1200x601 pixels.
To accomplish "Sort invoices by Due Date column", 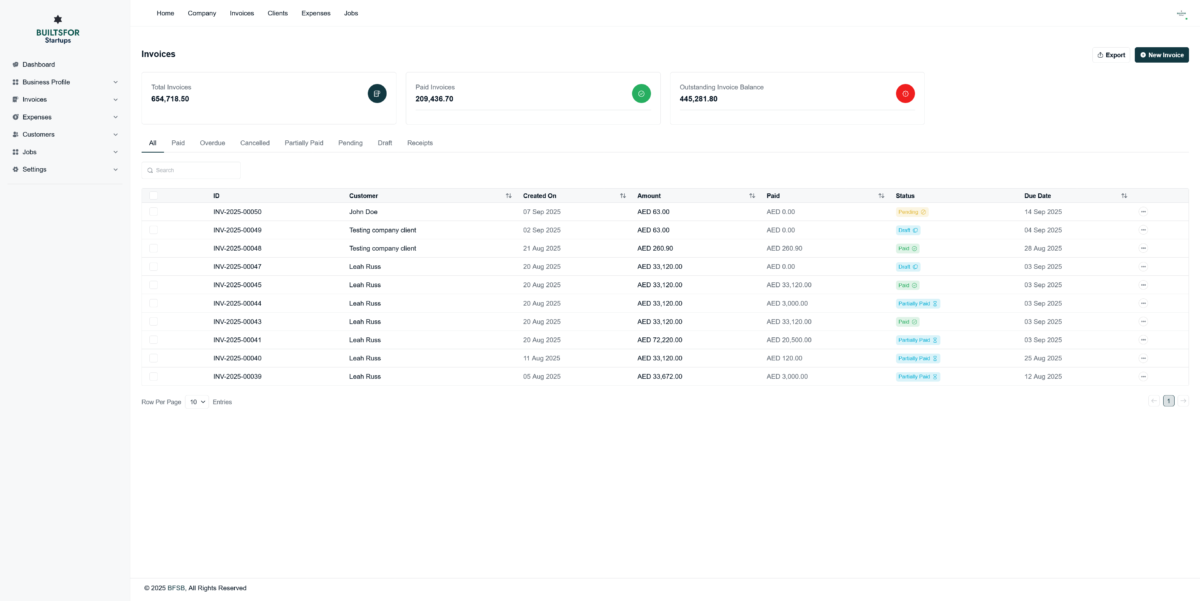I will click(x=1124, y=196).
